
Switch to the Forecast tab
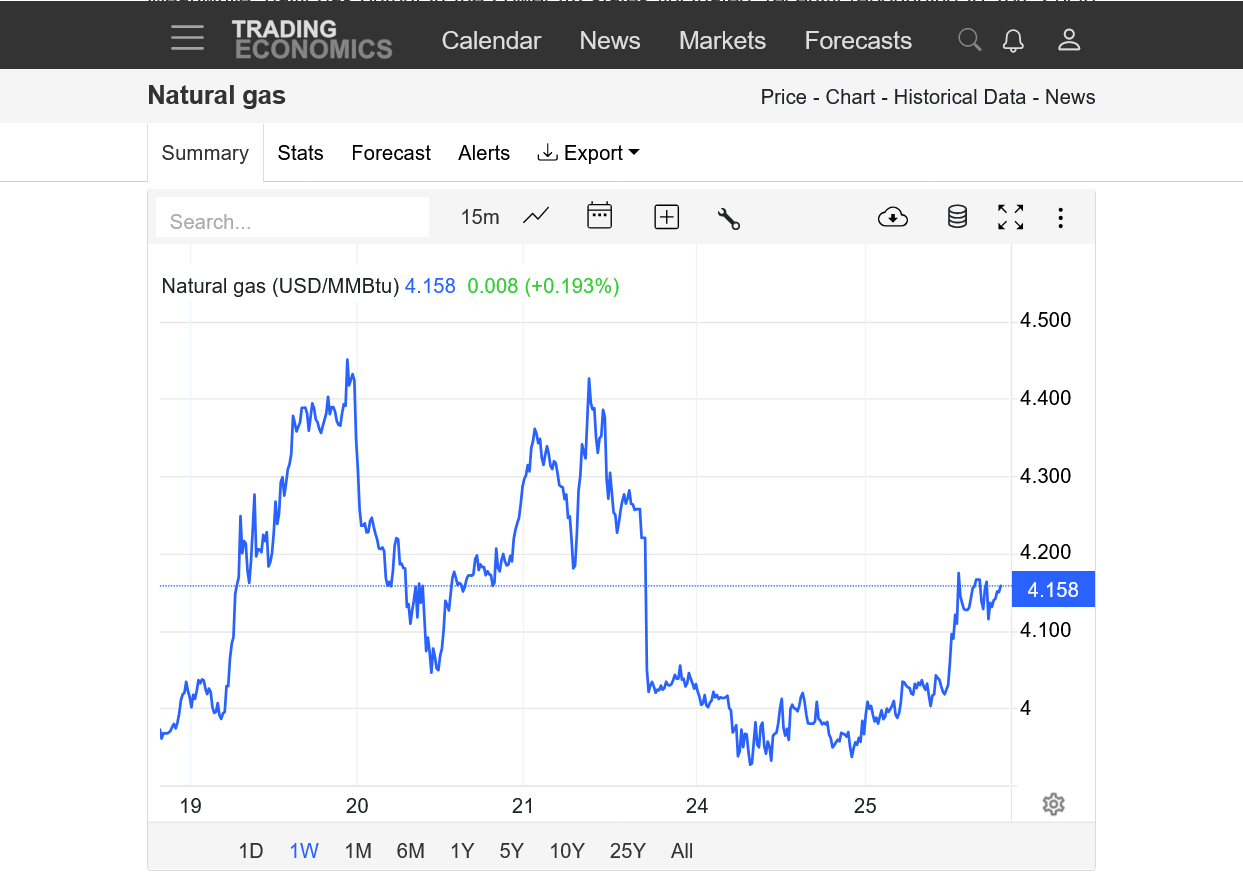click(x=391, y=153)
